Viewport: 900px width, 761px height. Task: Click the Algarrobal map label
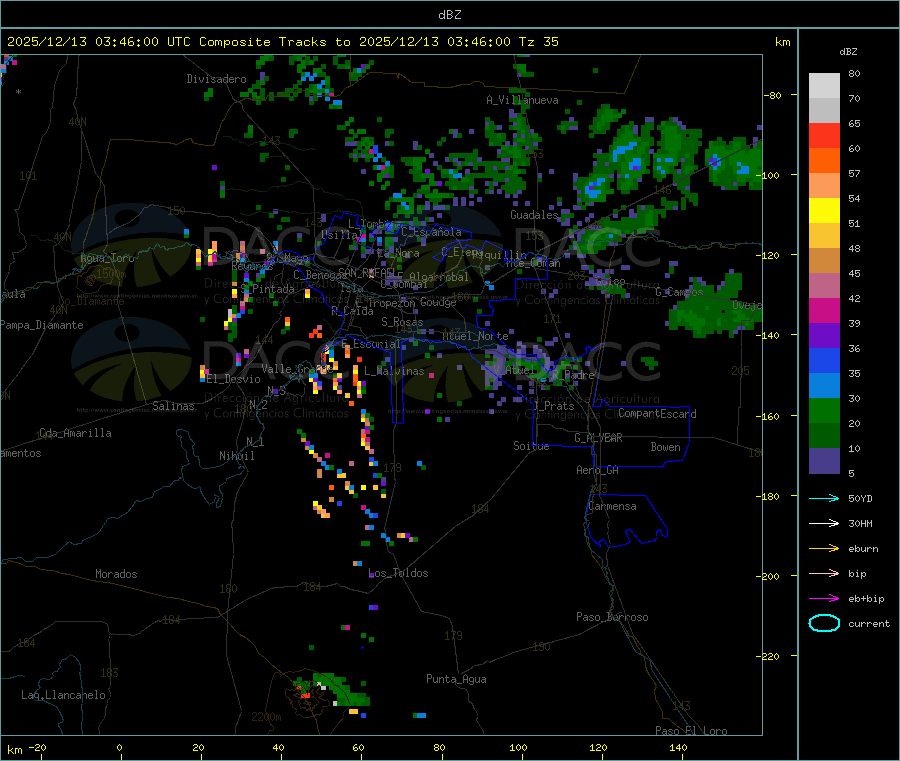pyautogui.click(x=439, y=277)
